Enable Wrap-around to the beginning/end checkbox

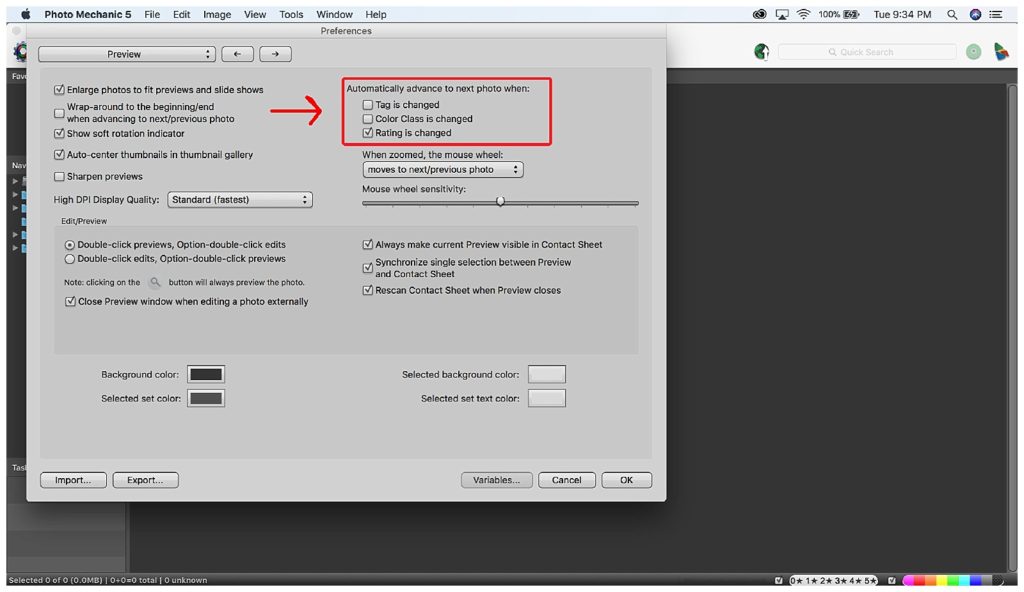tap(59, 113)
